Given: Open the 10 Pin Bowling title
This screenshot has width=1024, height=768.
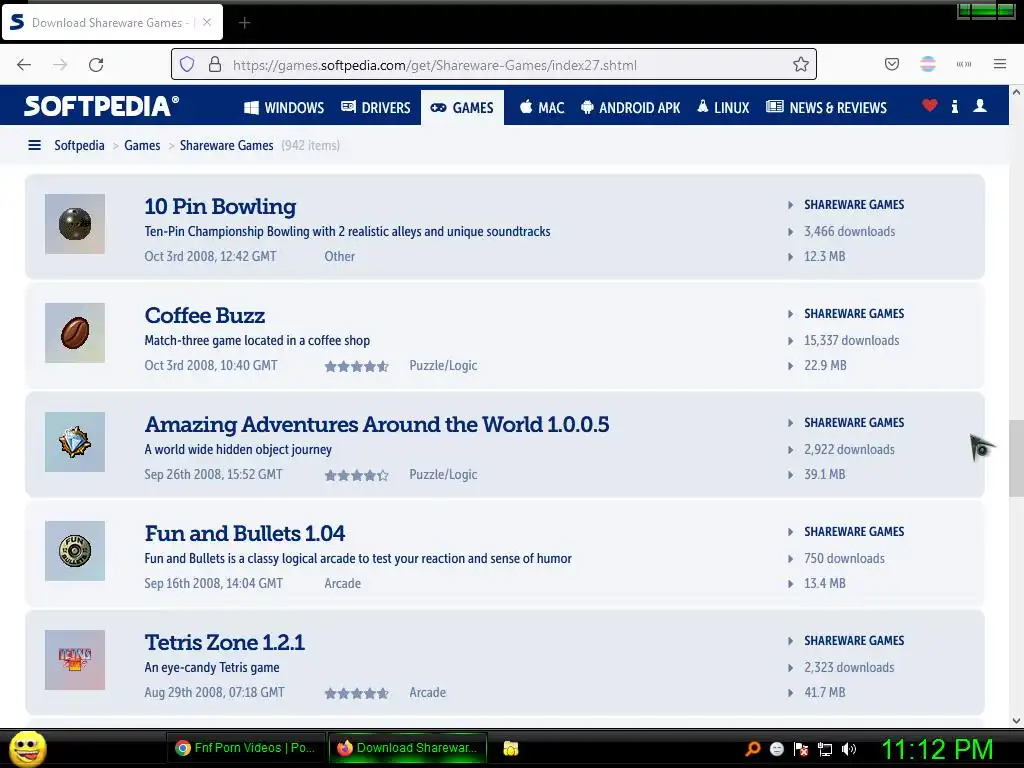Looking at the screenshot, I should coord(220,206).
